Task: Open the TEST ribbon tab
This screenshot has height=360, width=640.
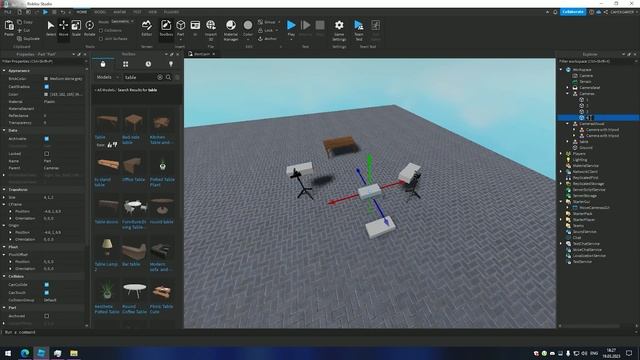Action: click(137, 12)
